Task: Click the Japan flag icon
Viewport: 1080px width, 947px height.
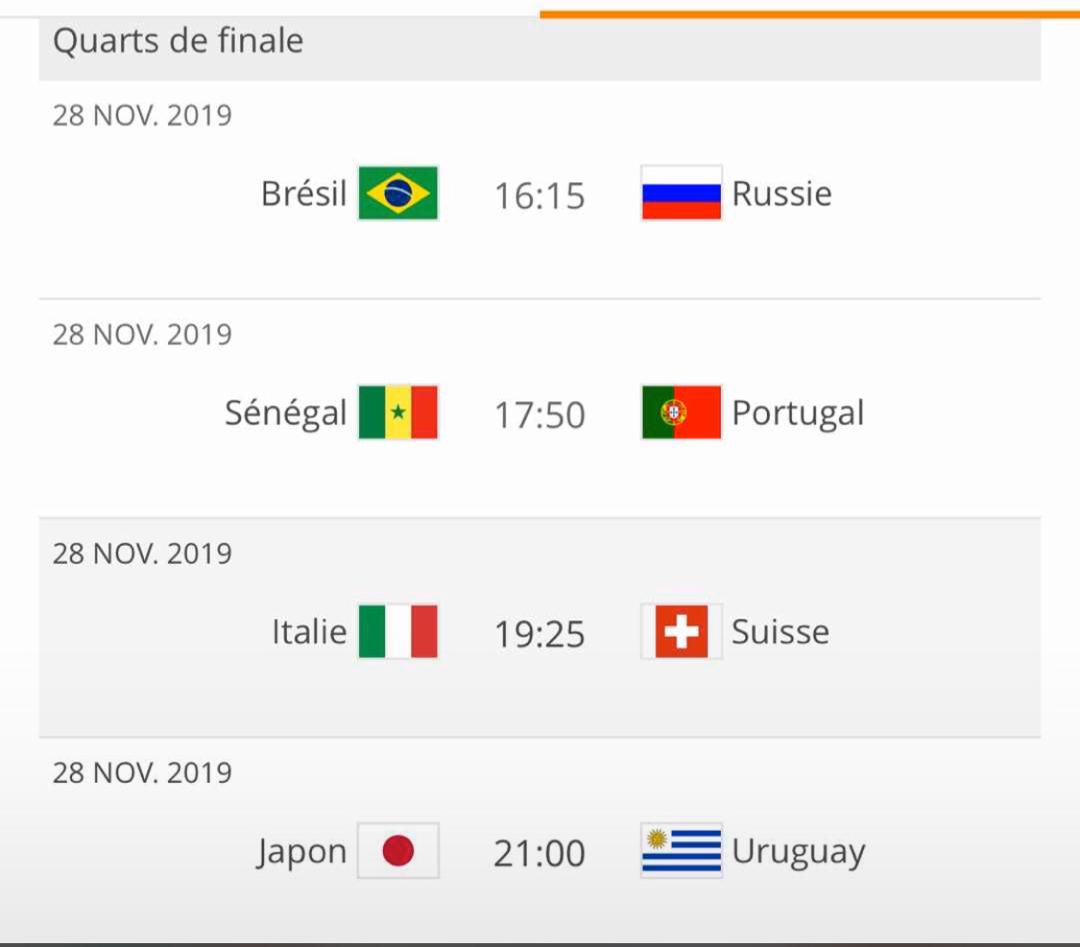Action: click(x=398, y=850)
